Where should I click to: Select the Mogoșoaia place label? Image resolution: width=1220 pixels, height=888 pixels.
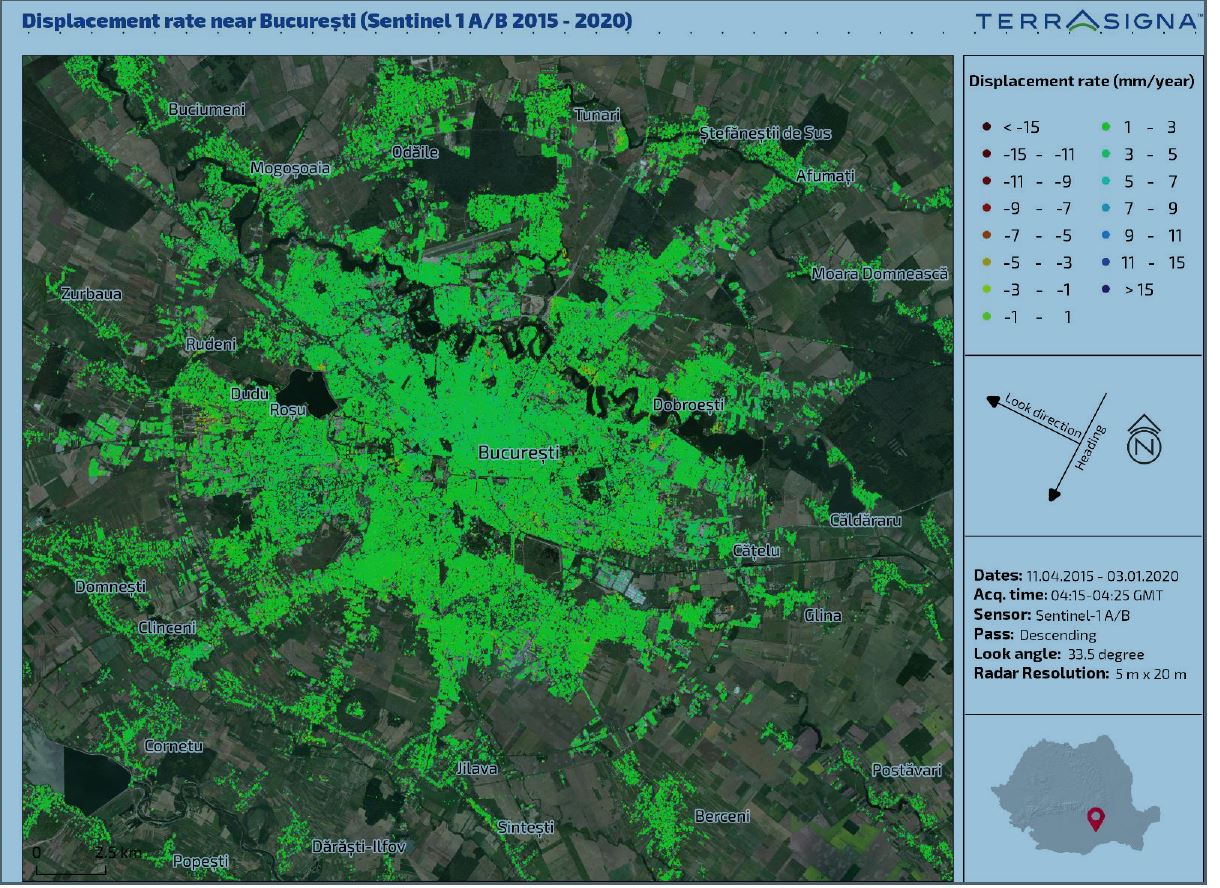tap(290, 168)
